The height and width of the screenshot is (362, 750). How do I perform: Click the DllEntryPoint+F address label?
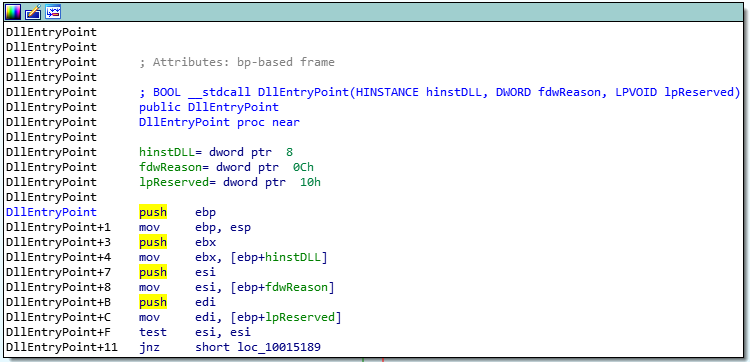coord(58,332)
